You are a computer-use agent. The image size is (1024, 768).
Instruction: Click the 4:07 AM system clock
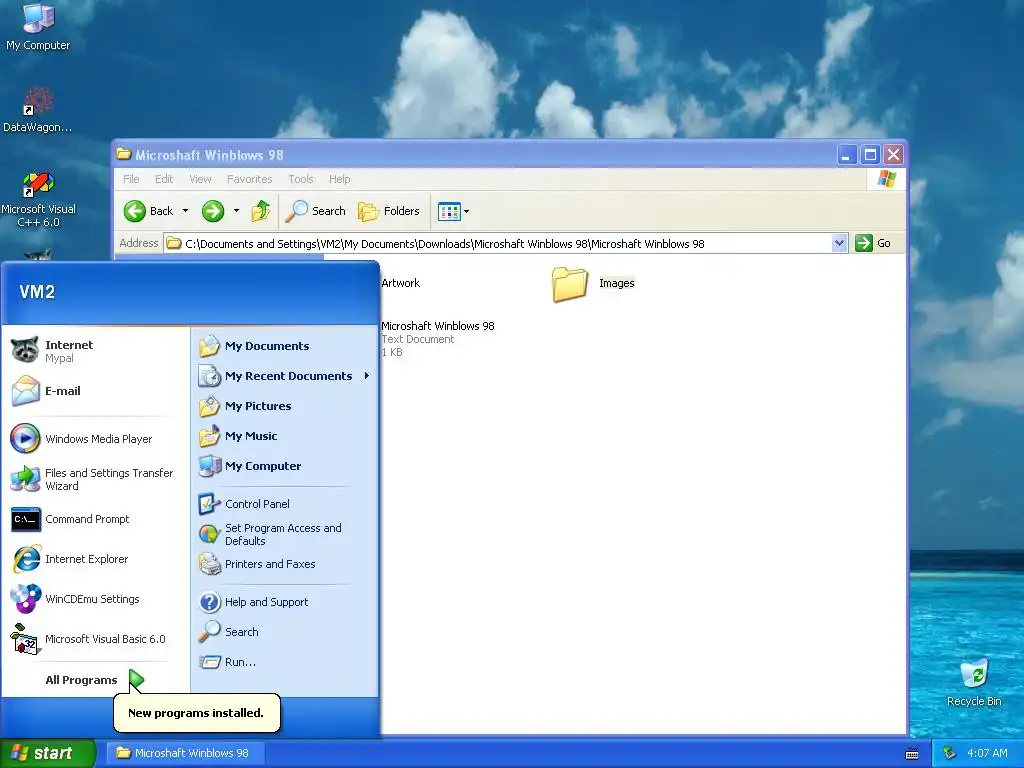(x=987, y=753)
